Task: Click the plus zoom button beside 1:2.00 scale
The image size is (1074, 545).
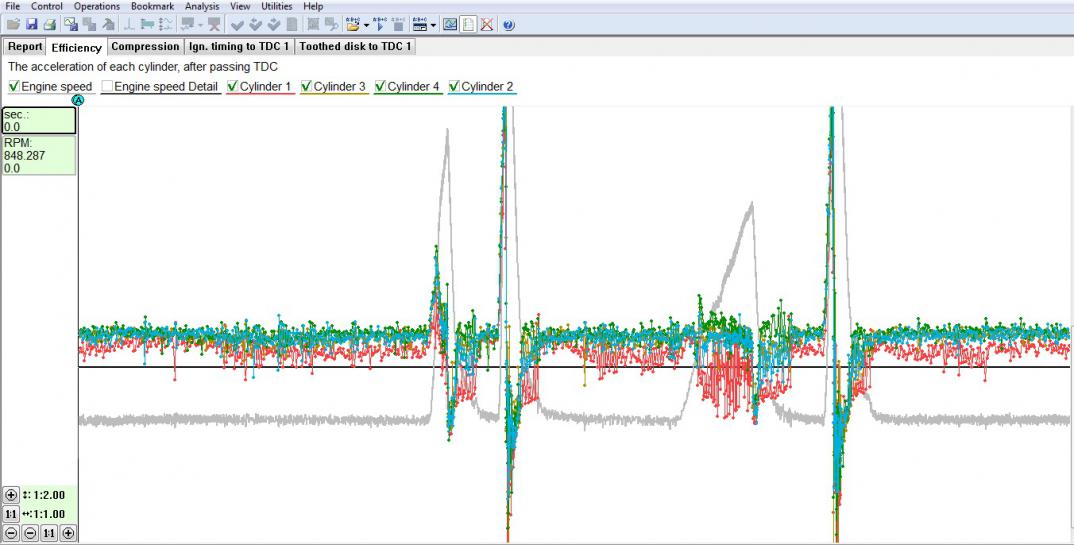Action: (11, 495)
